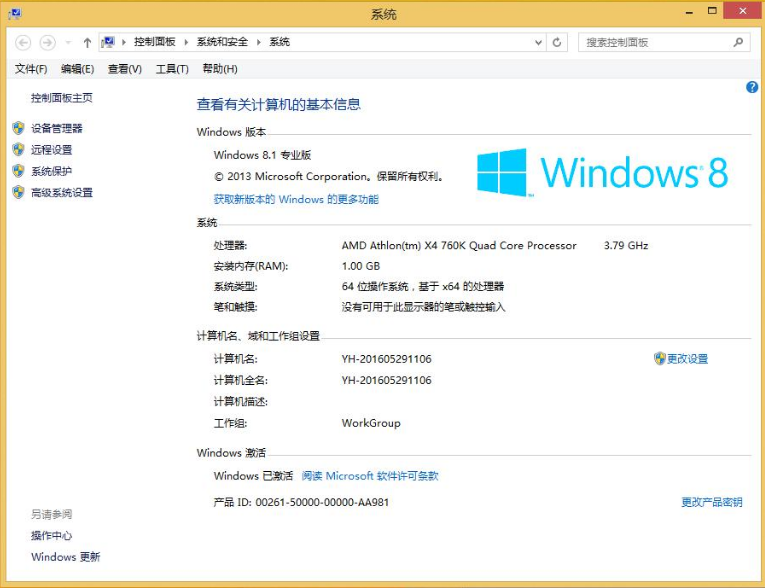Viewport: 765px width, 588px height.
Task: Expand the address bar history dropdown
Action: [538, 42]
